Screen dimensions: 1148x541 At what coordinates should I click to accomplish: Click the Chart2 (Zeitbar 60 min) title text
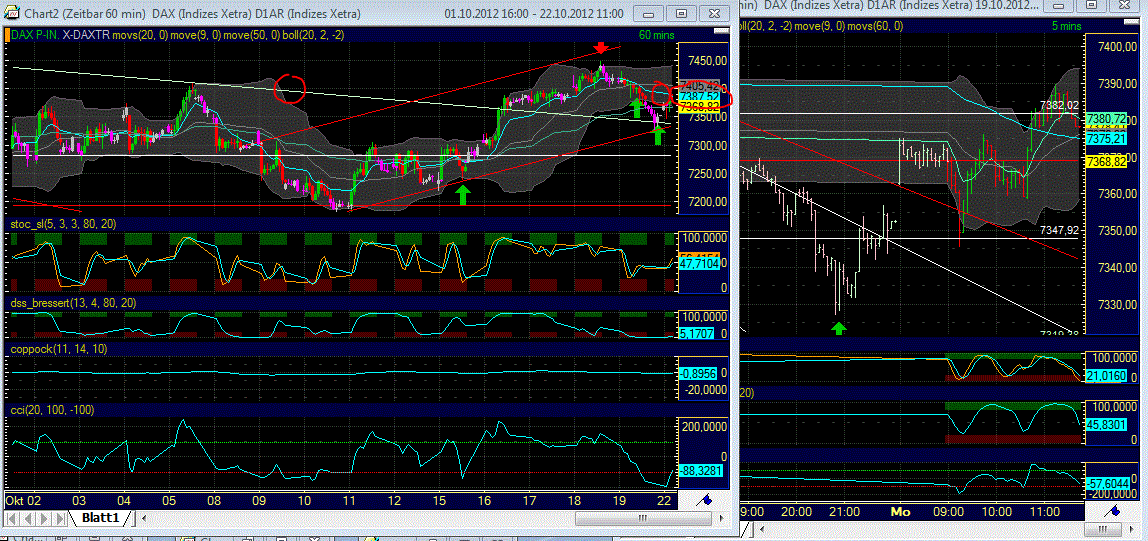(86, 13)
